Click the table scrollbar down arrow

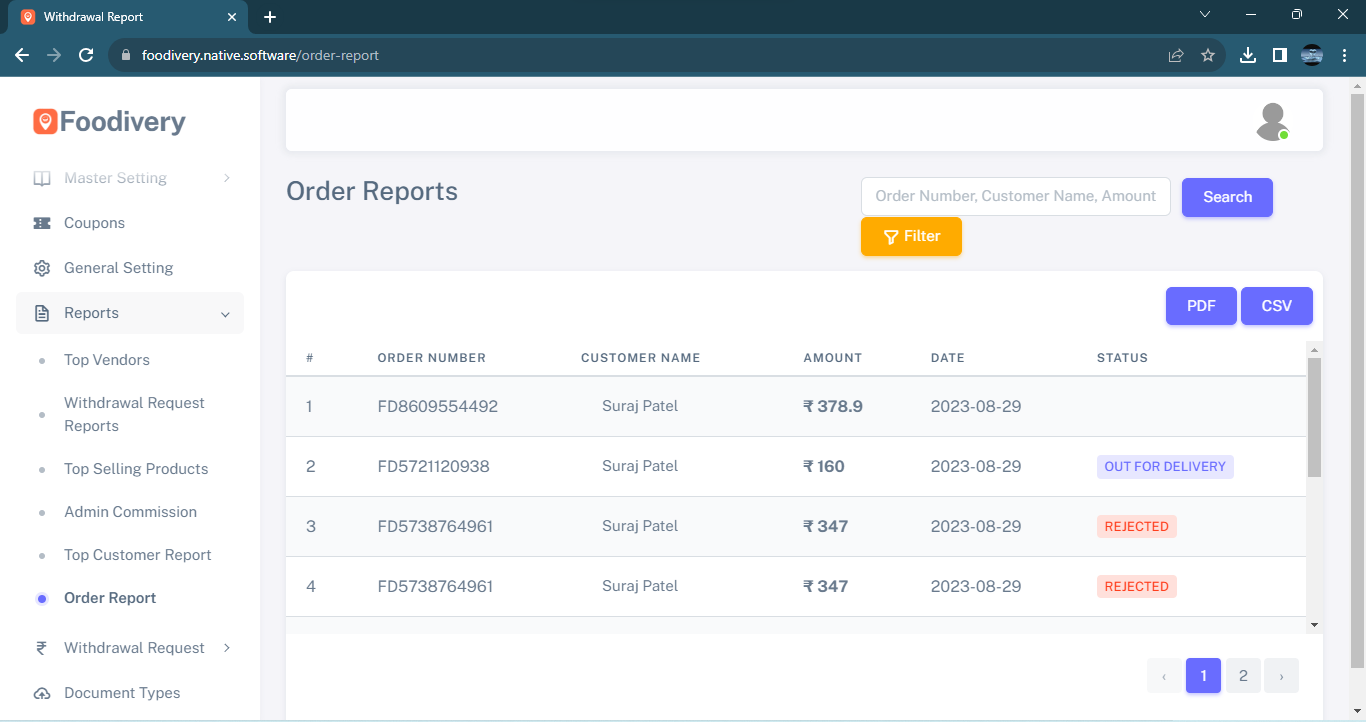pyautogui.click(x=1314, y=625)
